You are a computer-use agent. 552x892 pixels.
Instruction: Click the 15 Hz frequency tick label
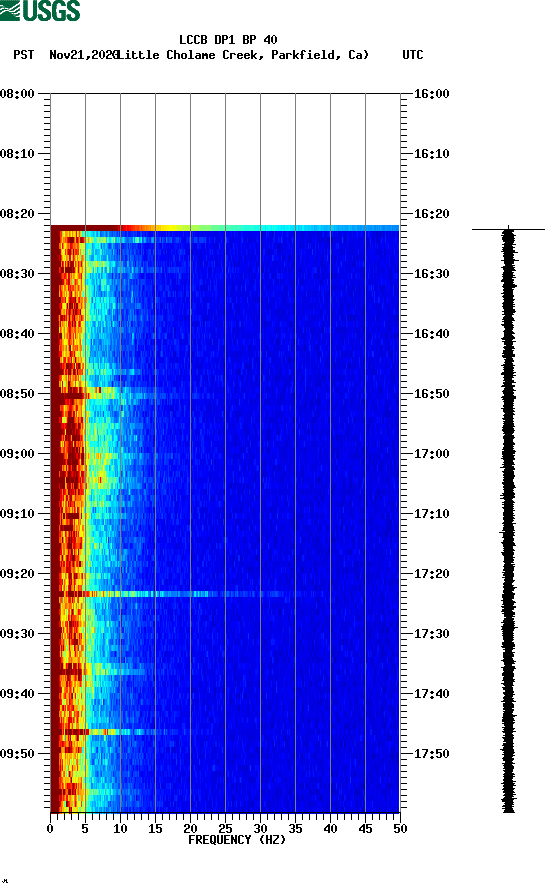[155, 829]
